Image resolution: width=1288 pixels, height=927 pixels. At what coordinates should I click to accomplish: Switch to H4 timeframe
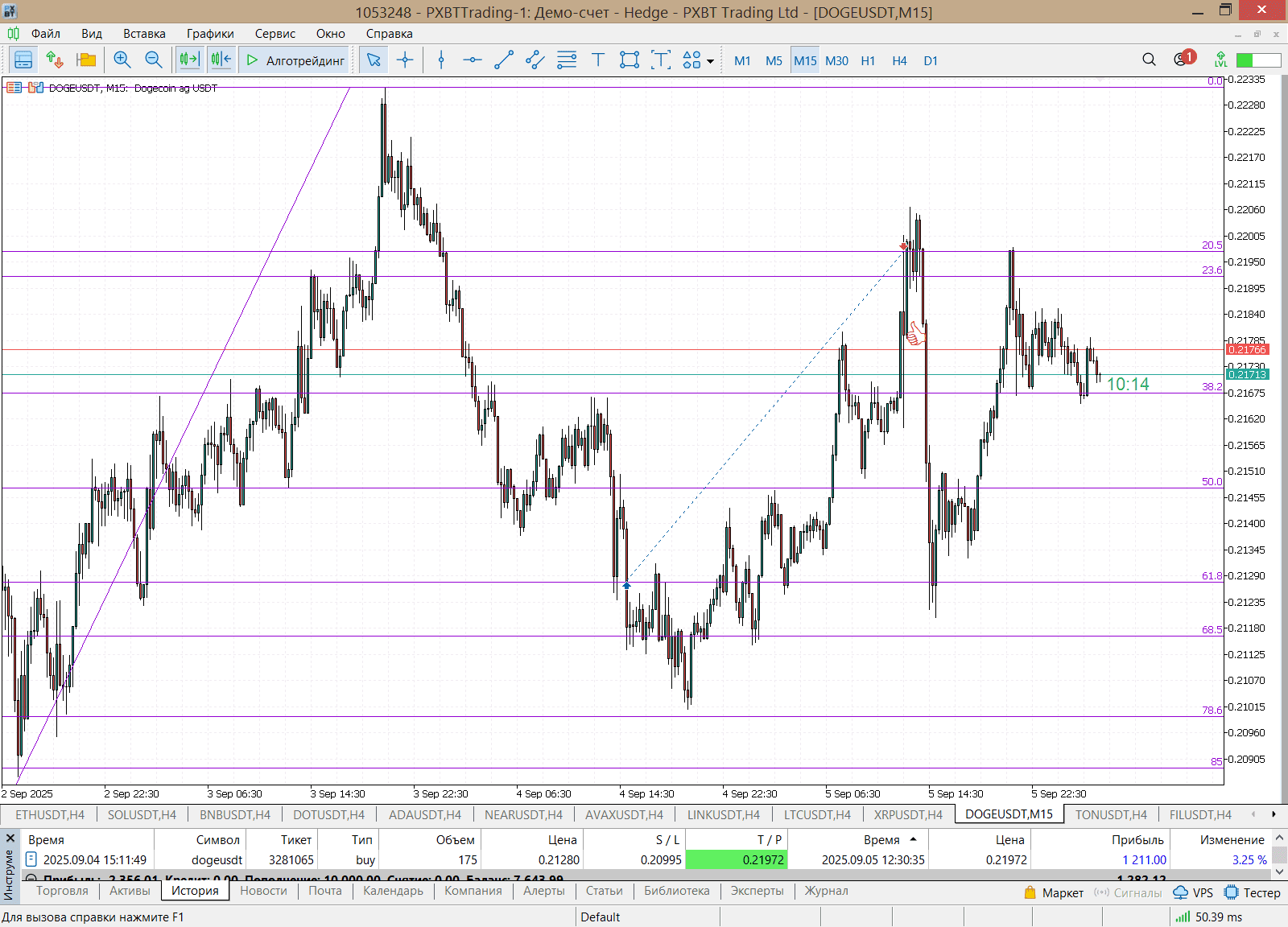click(x=899, y=60)
